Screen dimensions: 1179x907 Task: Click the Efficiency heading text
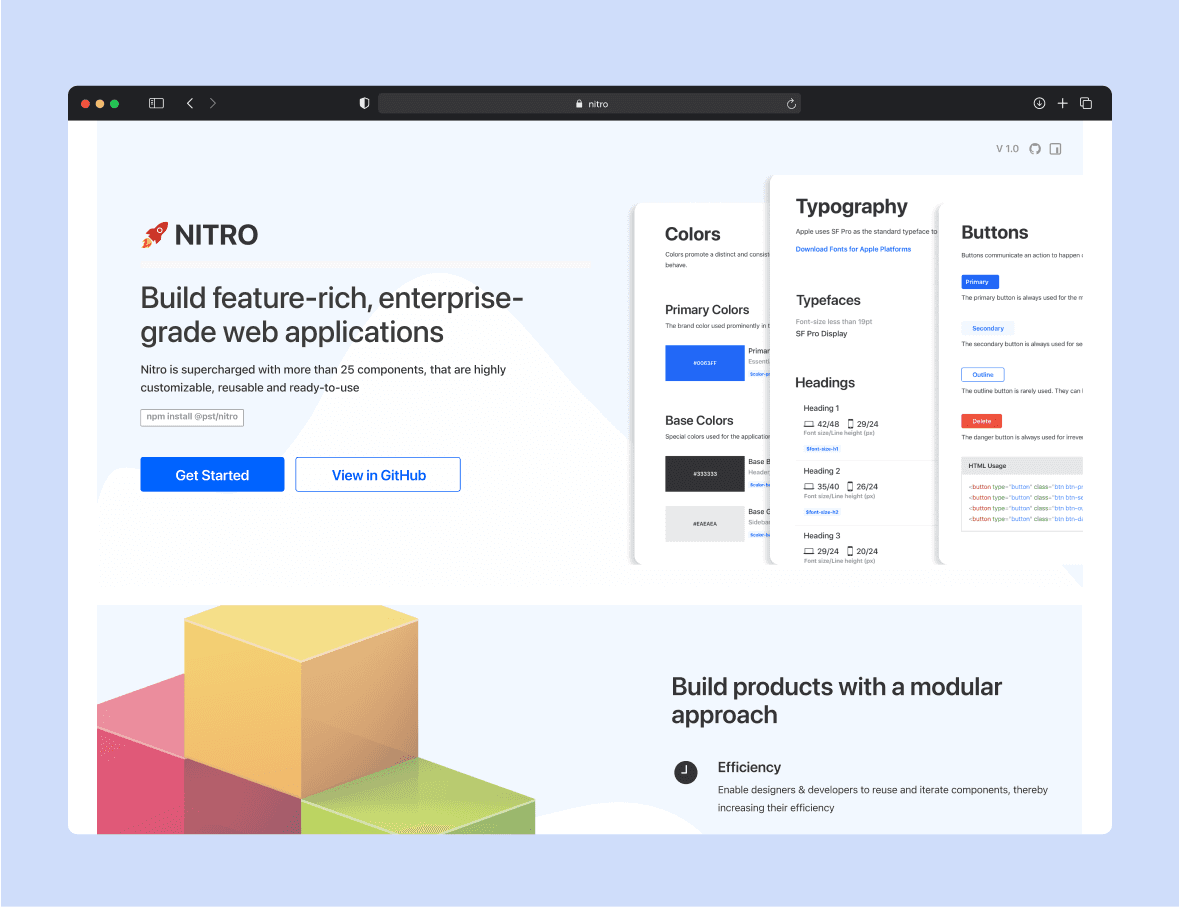coord(749,767)
